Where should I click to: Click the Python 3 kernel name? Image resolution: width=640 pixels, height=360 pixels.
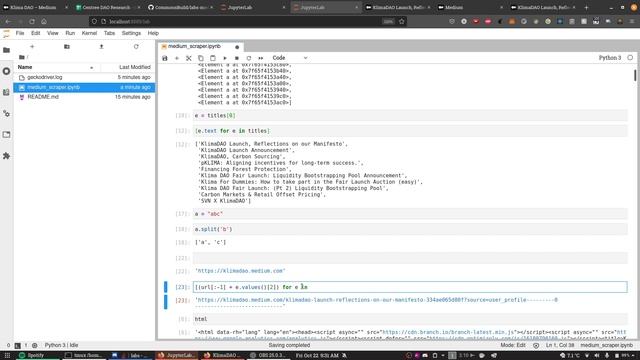610,58
